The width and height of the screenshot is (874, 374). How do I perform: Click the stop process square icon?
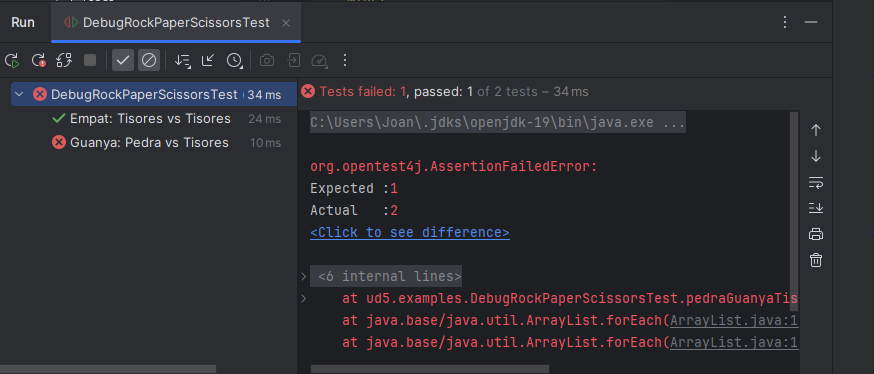pos(90,60)
